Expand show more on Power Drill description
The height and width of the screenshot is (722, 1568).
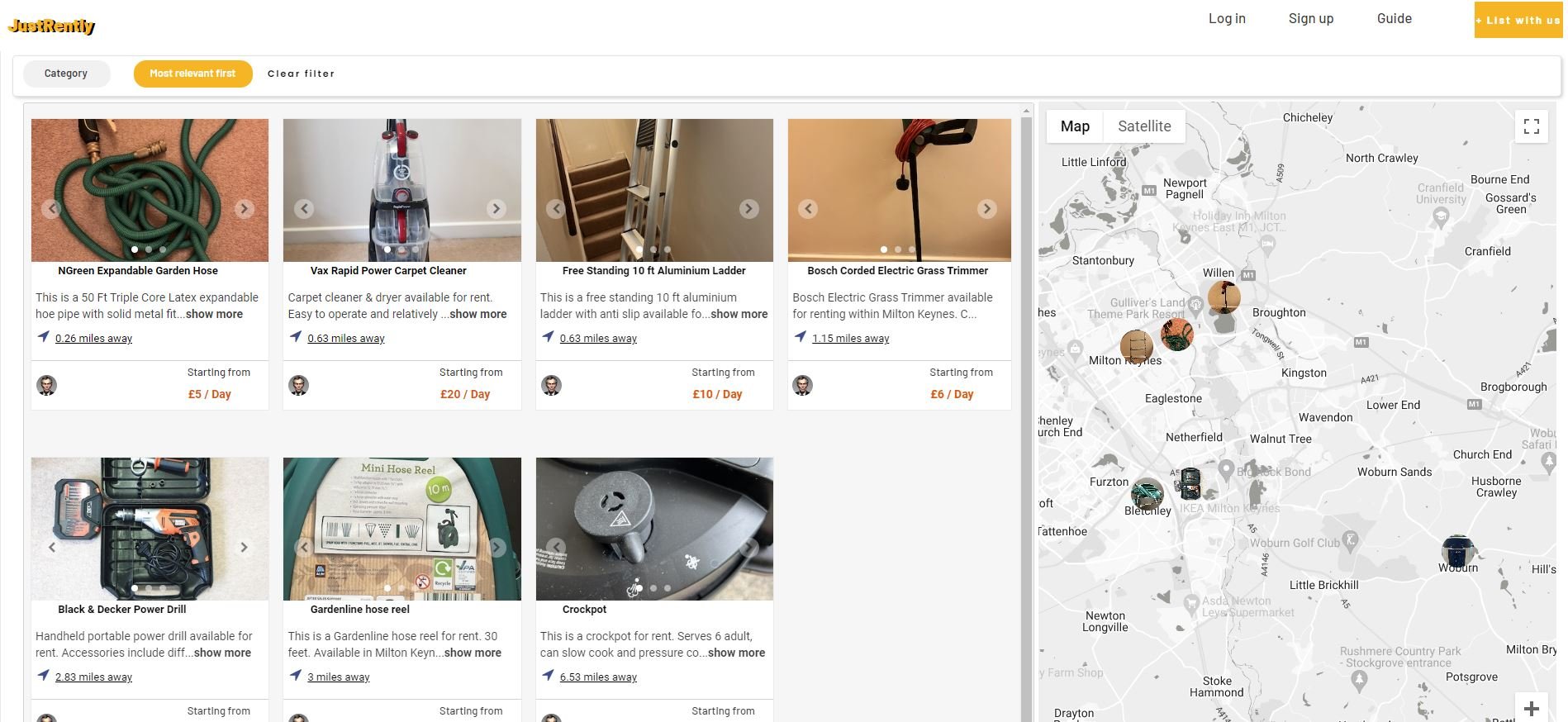pyautogui.click(x=222, y=653)
